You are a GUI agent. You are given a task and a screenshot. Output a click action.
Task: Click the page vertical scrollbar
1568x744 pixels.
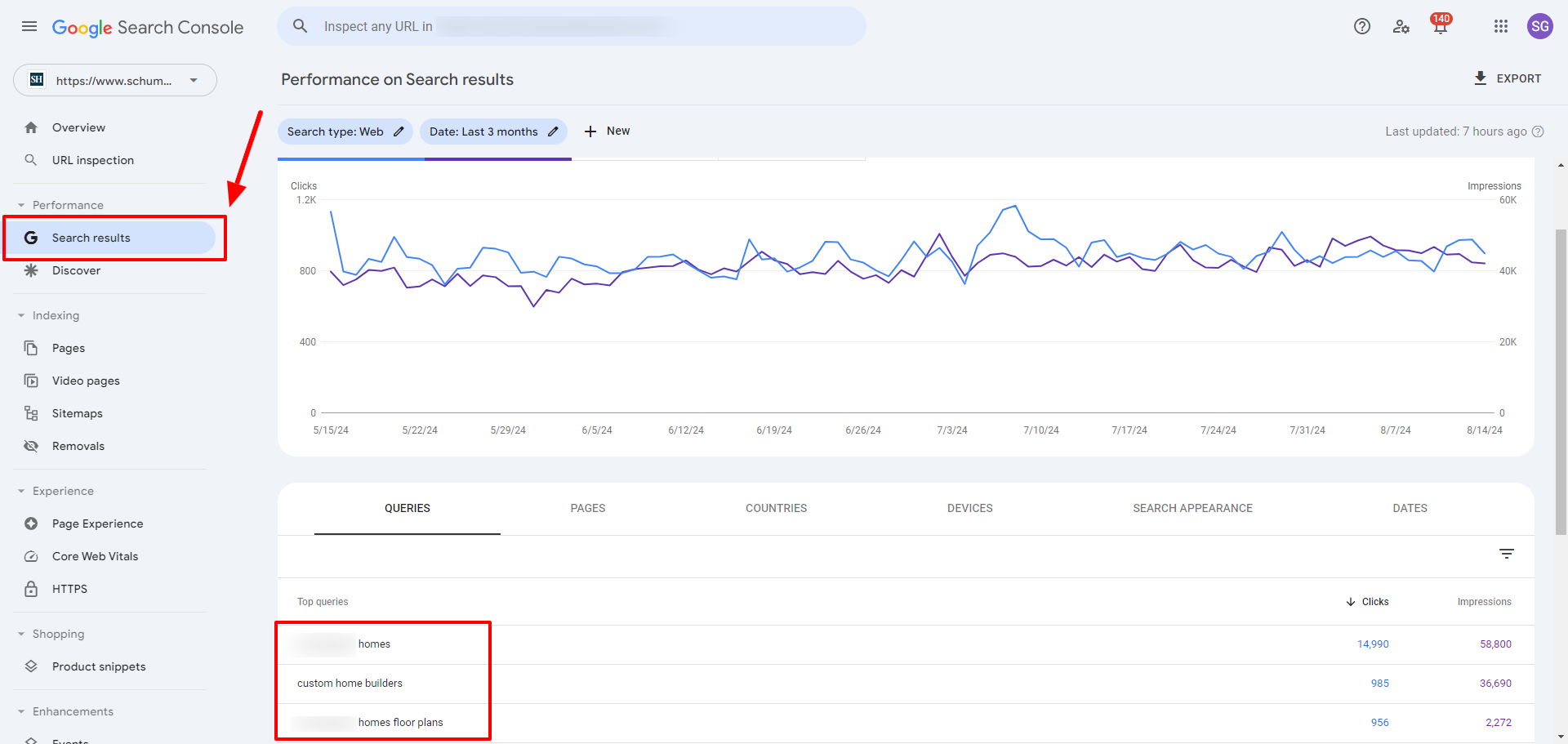click(1561, 381)
